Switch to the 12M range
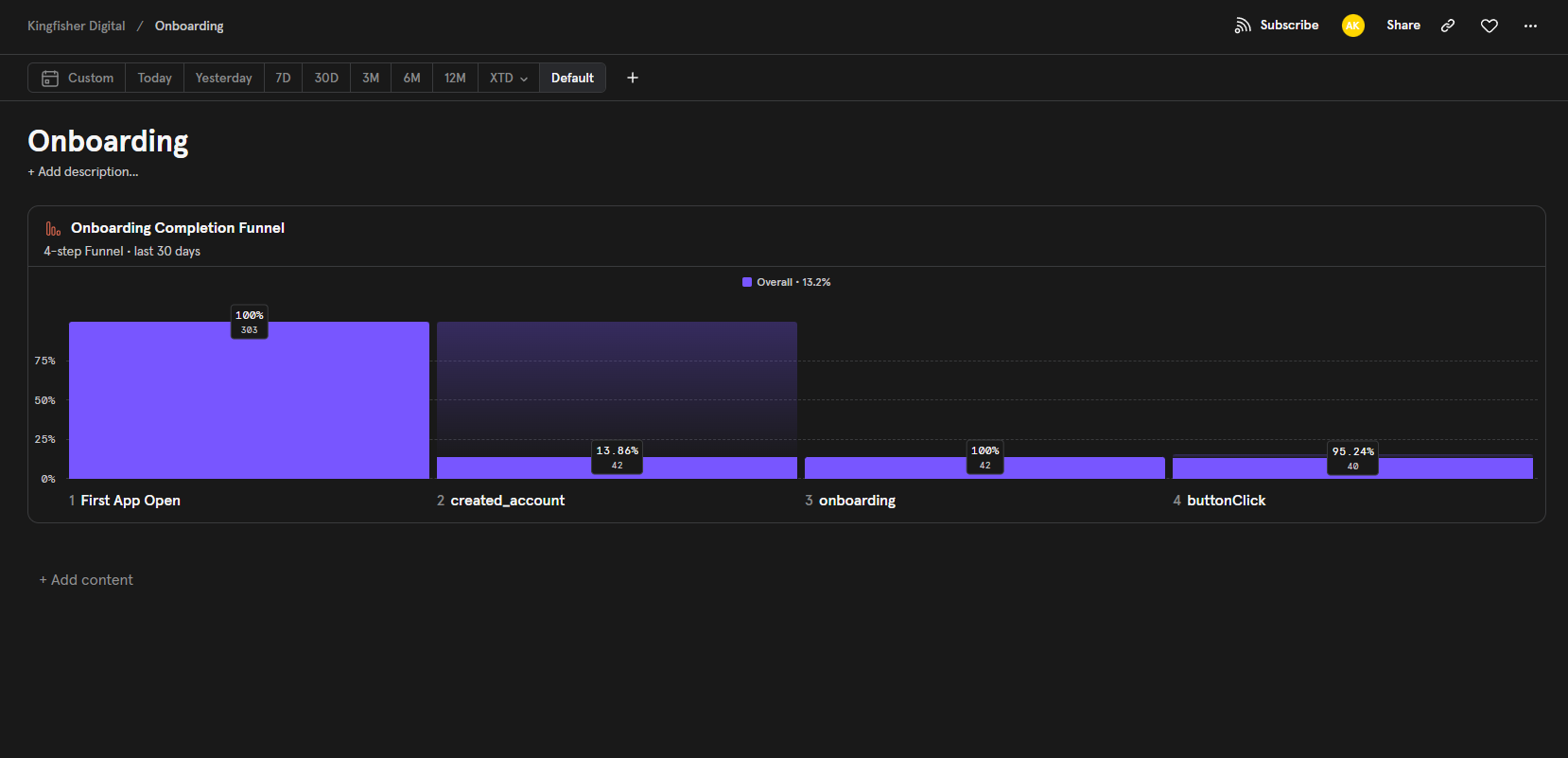This screenshot has width=1568, height=758. tap(455, 78)
